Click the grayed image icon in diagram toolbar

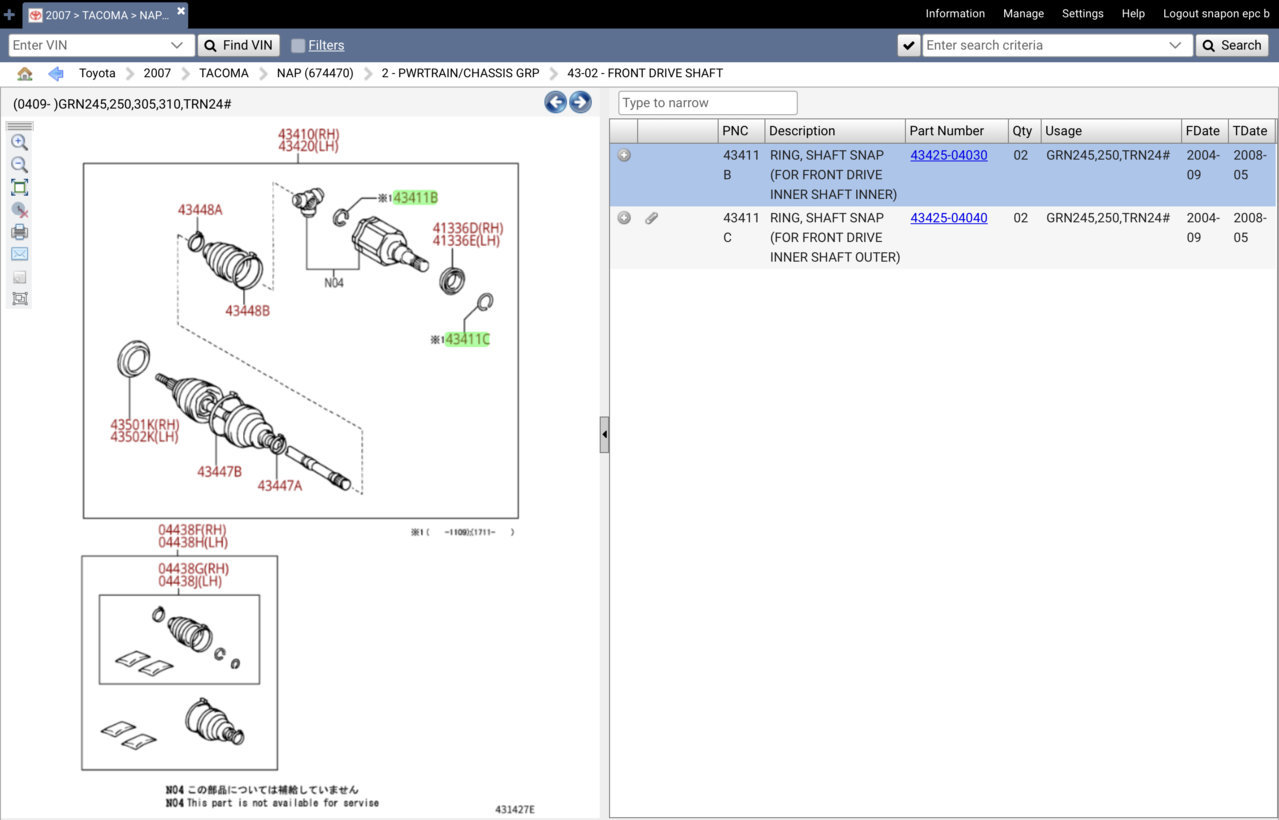(x=19, y=277)
